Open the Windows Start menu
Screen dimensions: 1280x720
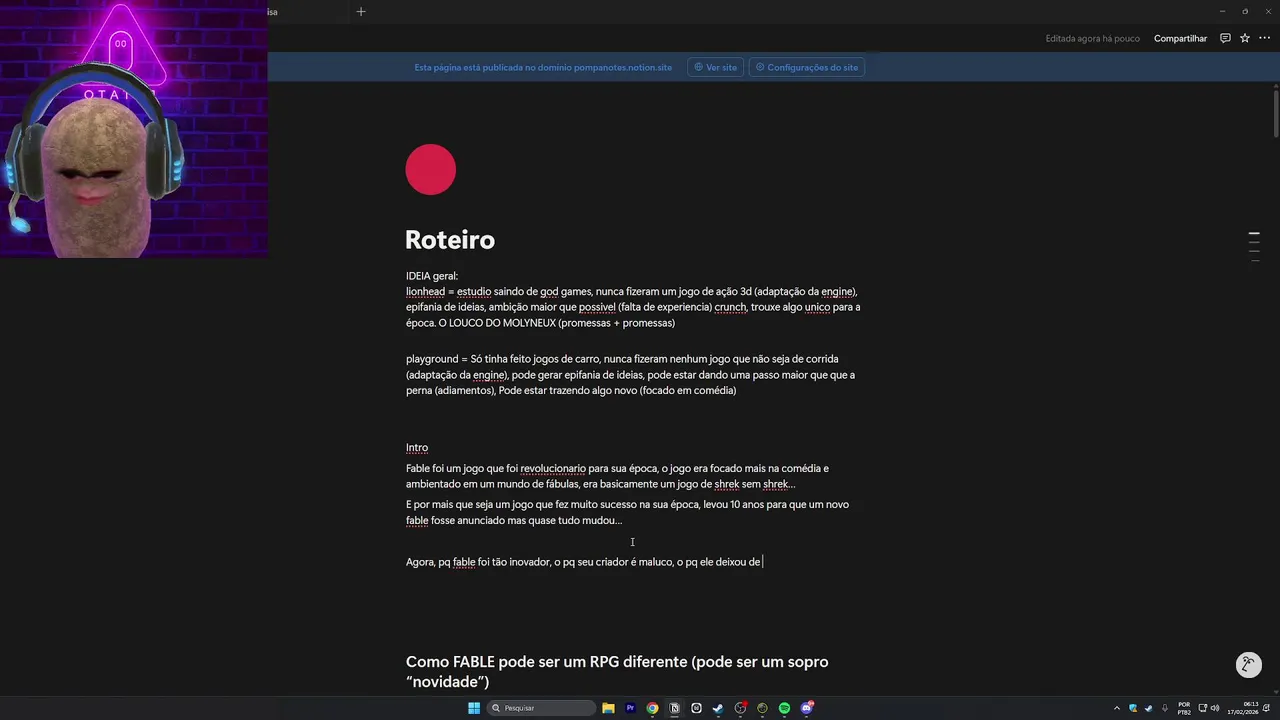[474, 708]
